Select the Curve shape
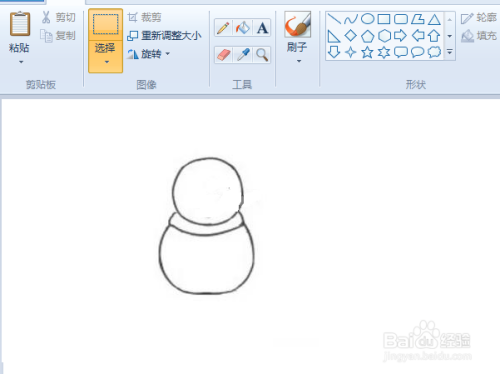This screenshot has height=374, width=500. [x=351, y=19]
